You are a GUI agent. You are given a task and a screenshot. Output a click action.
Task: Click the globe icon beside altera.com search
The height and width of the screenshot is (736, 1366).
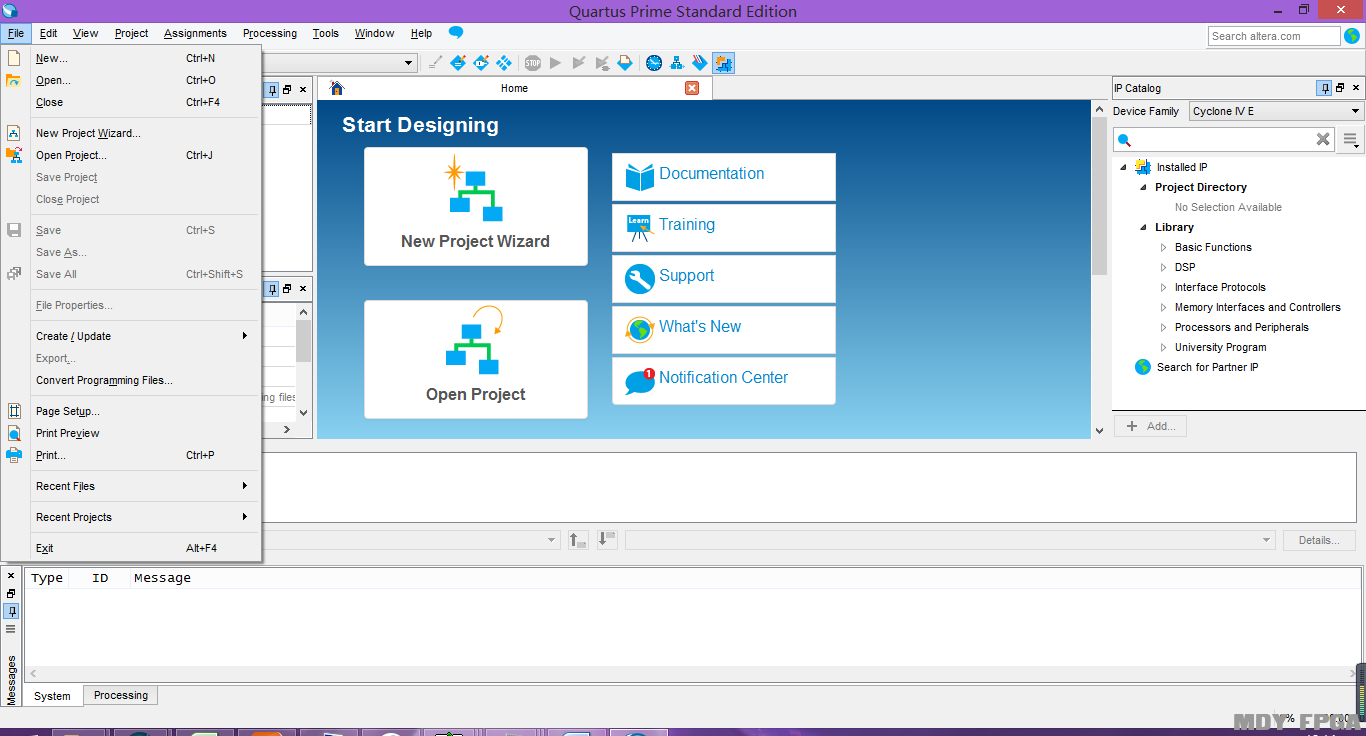pyautogui.click(x=1352, y=36)
